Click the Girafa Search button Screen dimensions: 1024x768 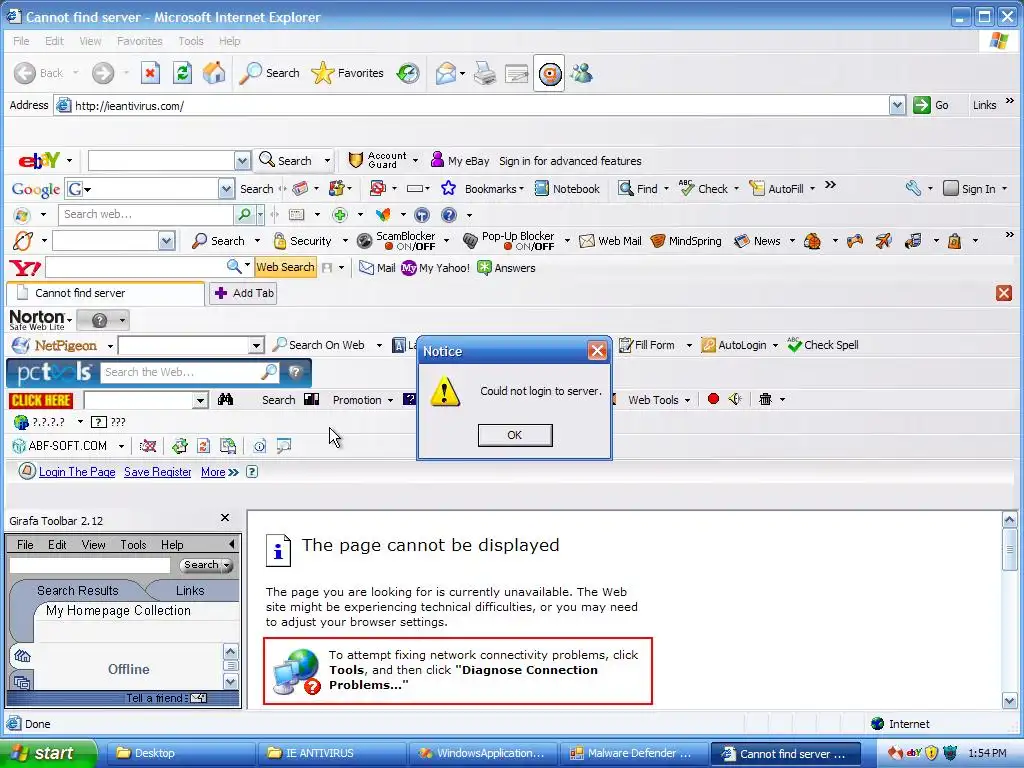click(206, 565)
